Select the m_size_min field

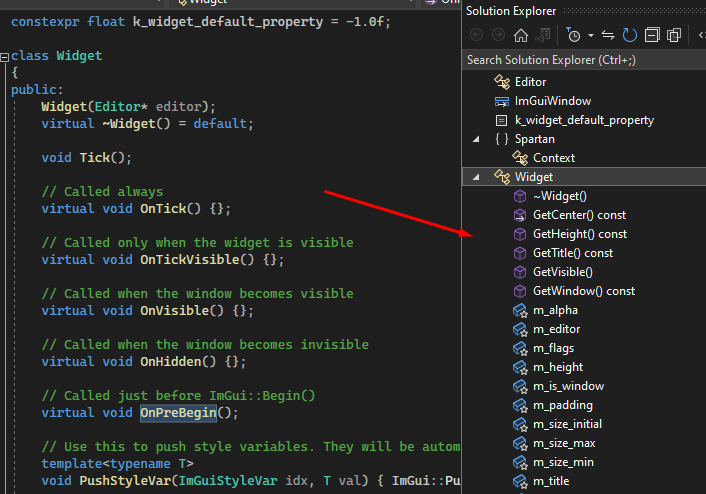[563, 462]
